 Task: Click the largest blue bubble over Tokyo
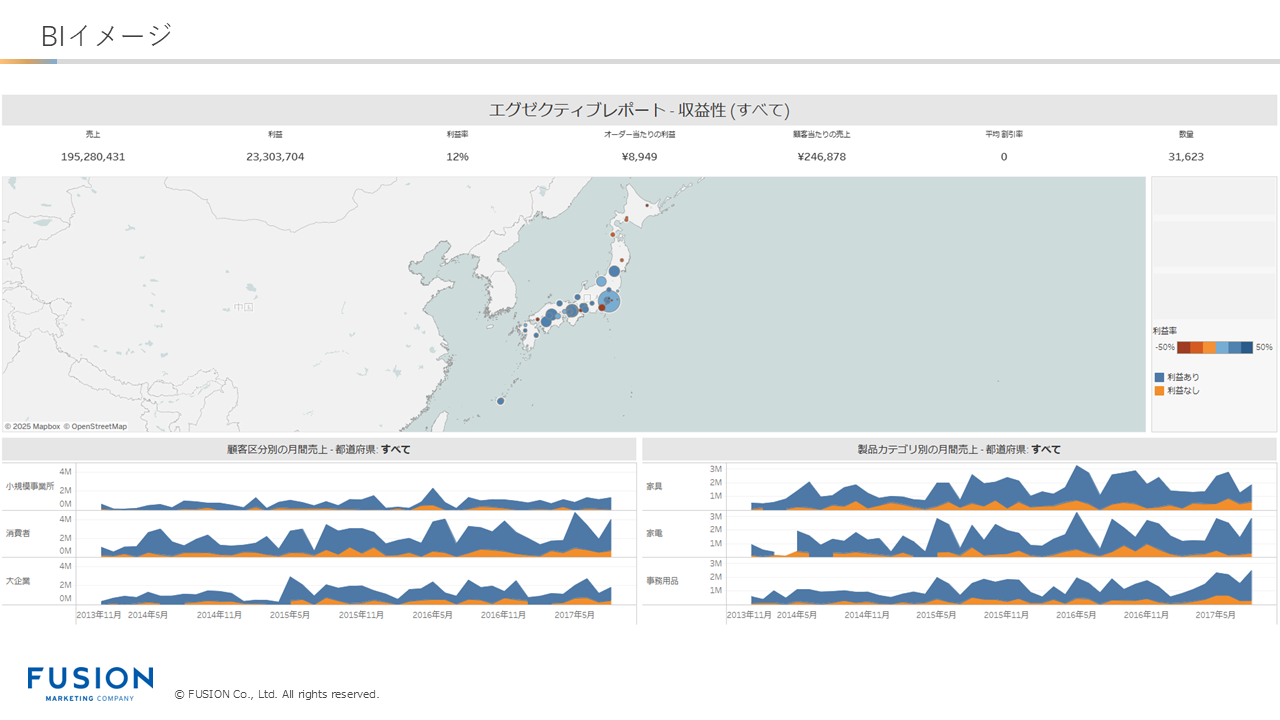609,301
